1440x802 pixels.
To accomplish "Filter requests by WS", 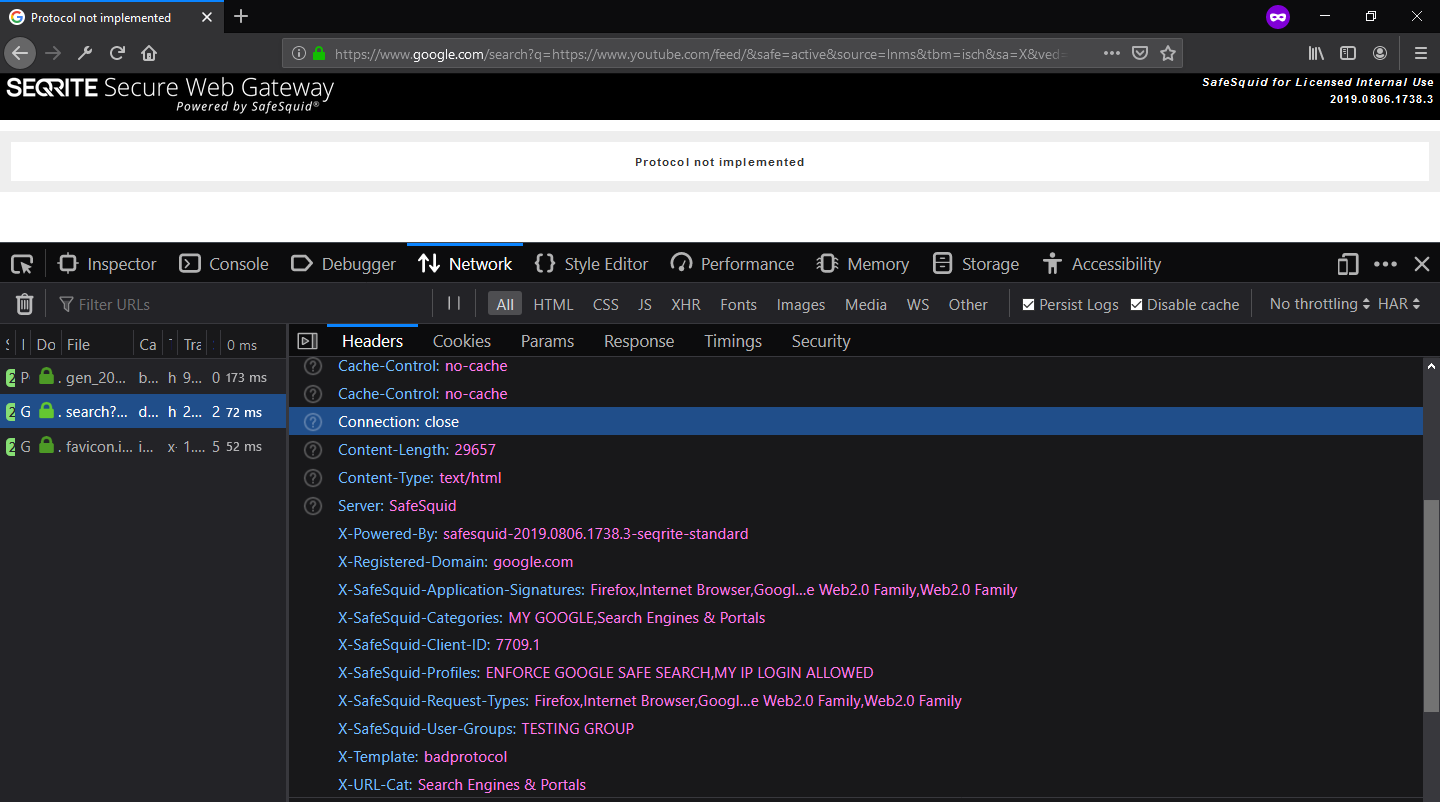I will pos(918,304).
